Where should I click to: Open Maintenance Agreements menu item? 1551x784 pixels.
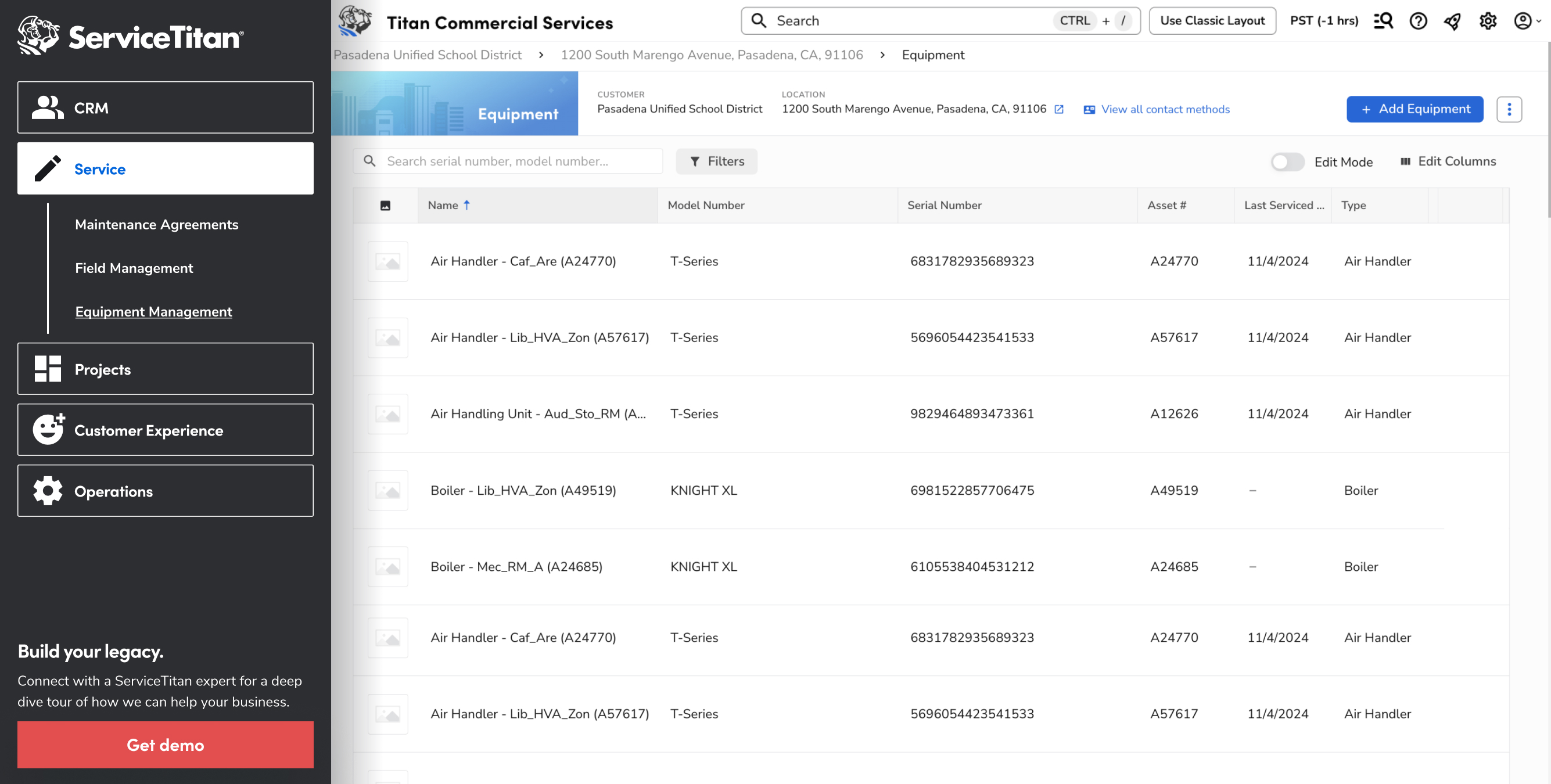coord(156,225)
